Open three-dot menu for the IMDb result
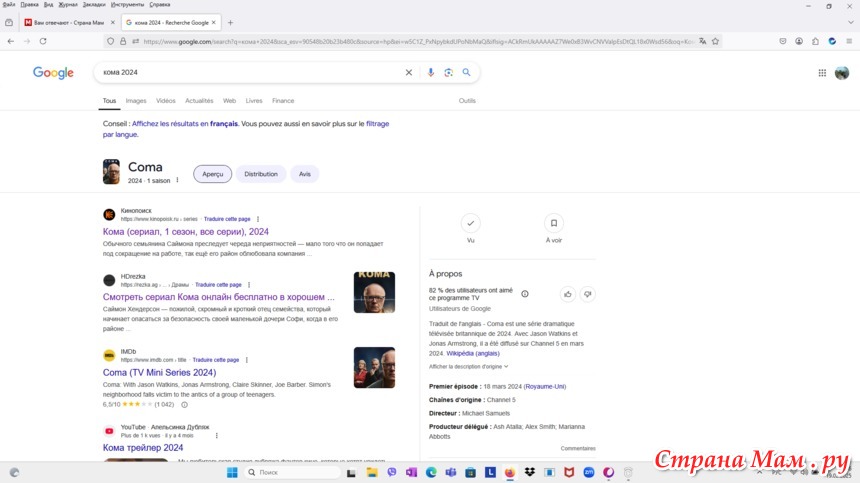This screenshot has height=483, width=860. (247, 360)
